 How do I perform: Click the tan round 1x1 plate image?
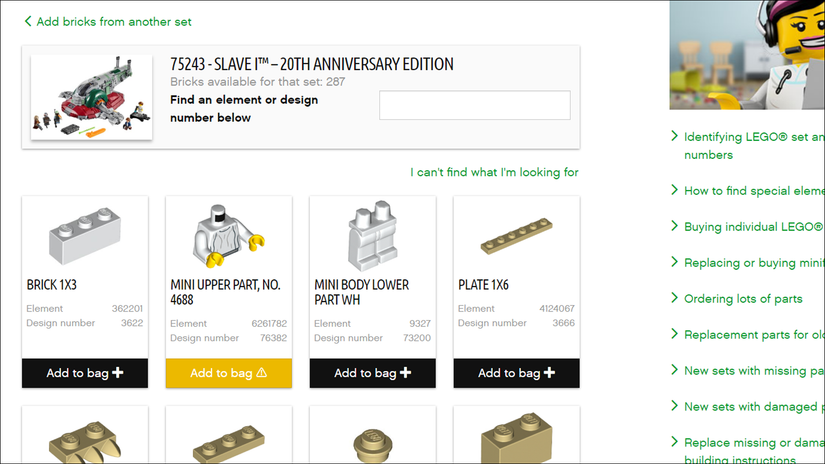pyautogui.click(x=372, y=441)
